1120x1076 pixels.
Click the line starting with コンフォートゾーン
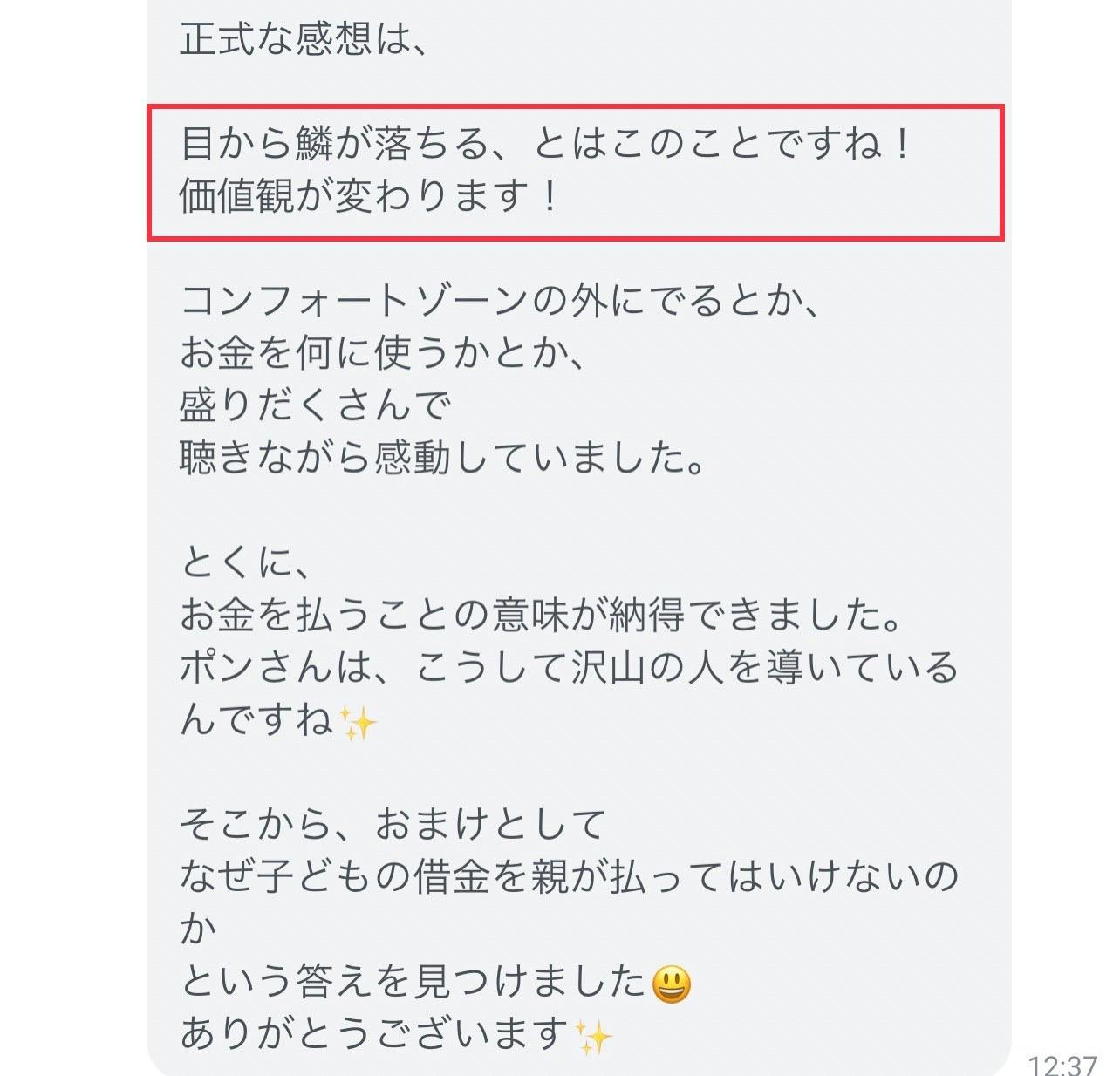(499, 302)
